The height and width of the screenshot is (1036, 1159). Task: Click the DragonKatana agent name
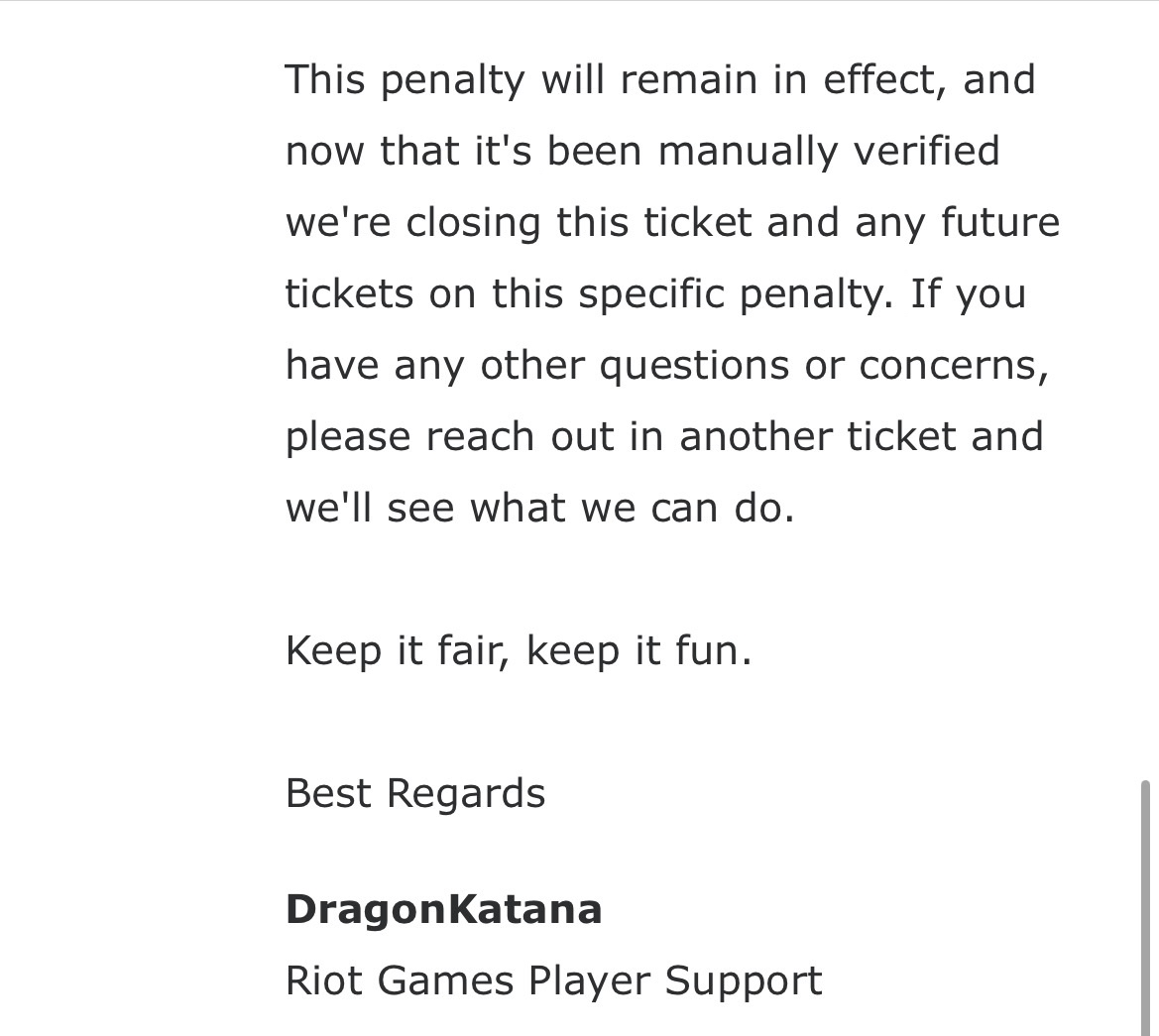(x=443, y=910)
